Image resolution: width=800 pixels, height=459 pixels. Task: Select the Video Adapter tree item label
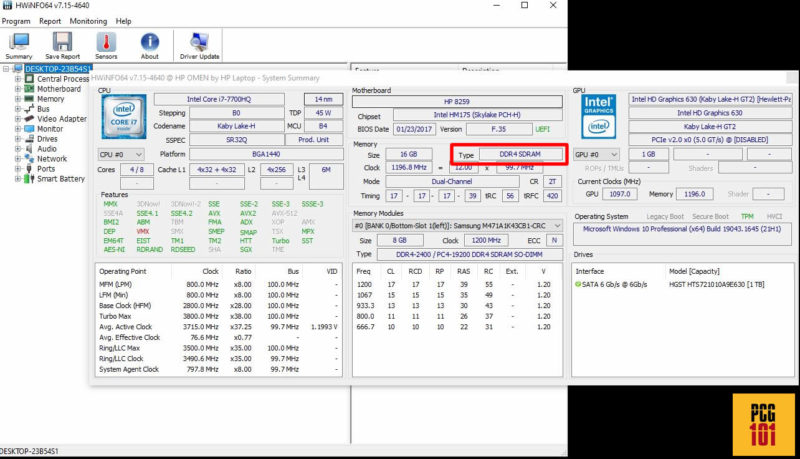point(62,119)
